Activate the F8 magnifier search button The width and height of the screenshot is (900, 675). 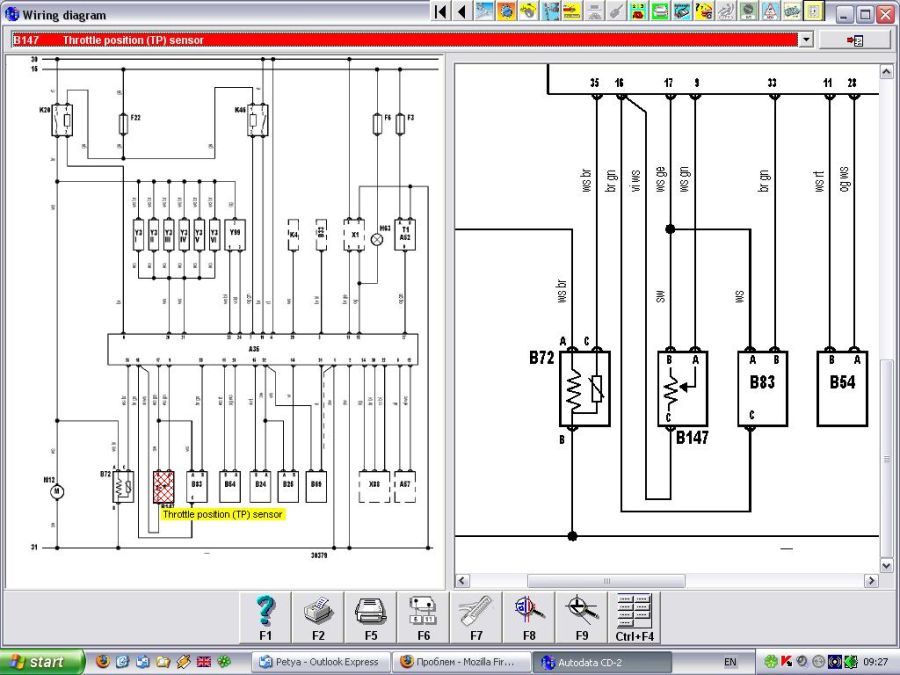(528, 616)
